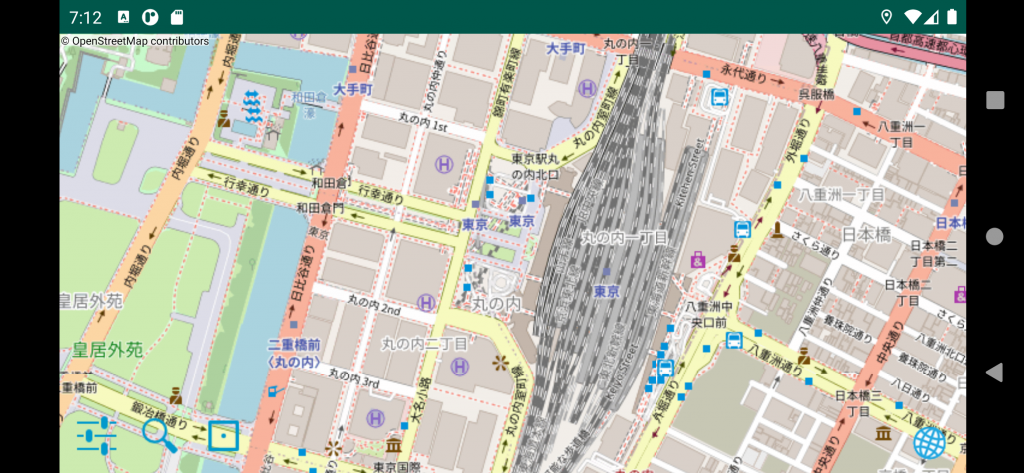
Task: Tap the 二重橋前〈丸の内〉 station label
Action: pyautogui.click(x=293, y=353)
